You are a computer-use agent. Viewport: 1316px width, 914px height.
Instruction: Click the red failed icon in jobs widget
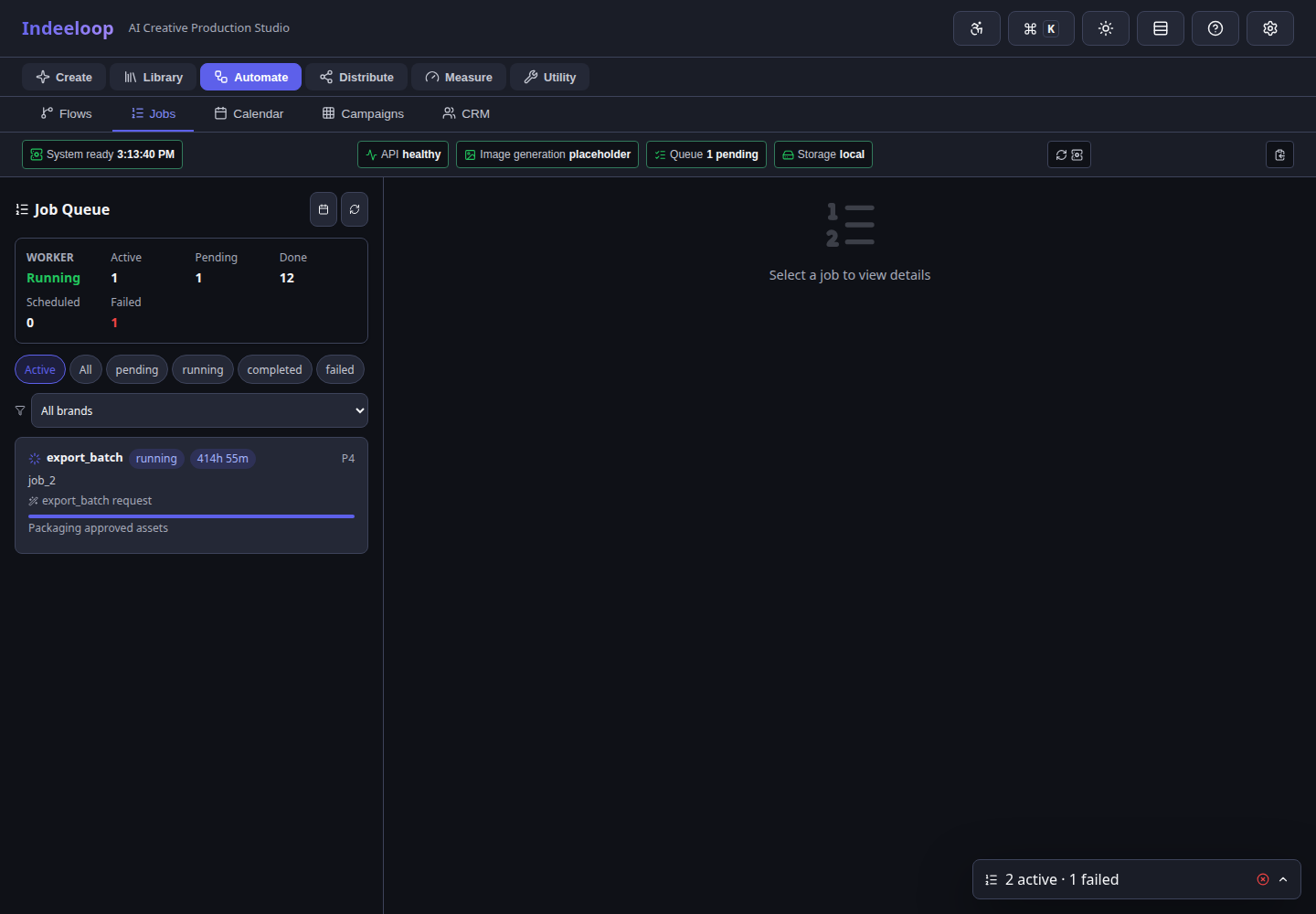1263,879
